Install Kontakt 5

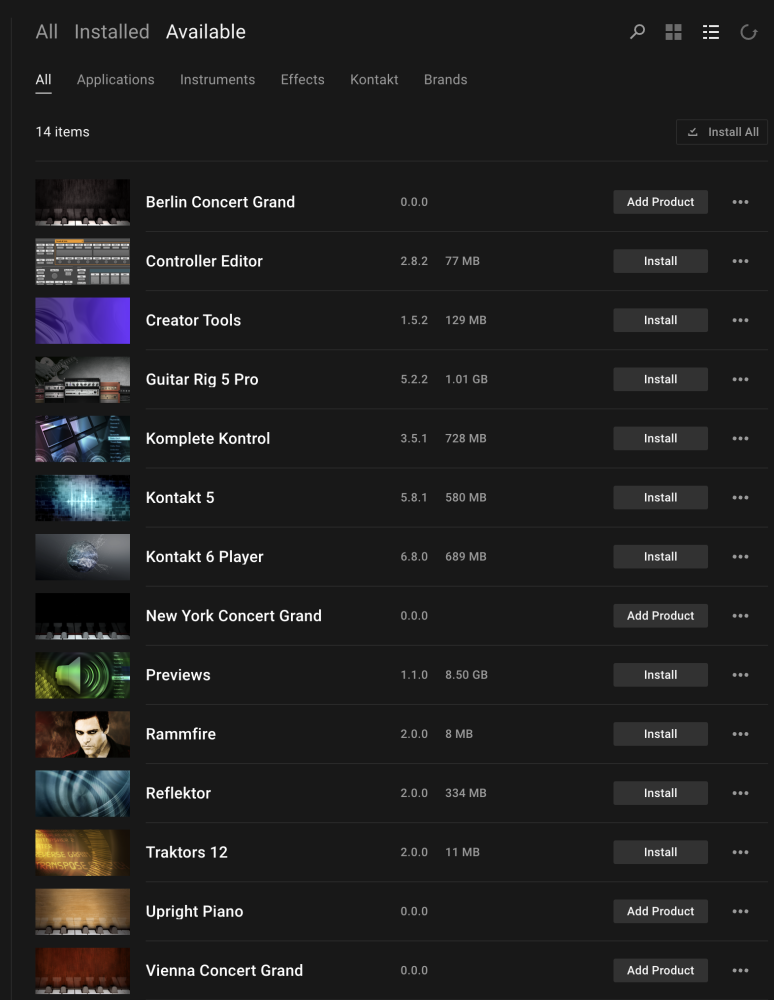pos(661,497)
